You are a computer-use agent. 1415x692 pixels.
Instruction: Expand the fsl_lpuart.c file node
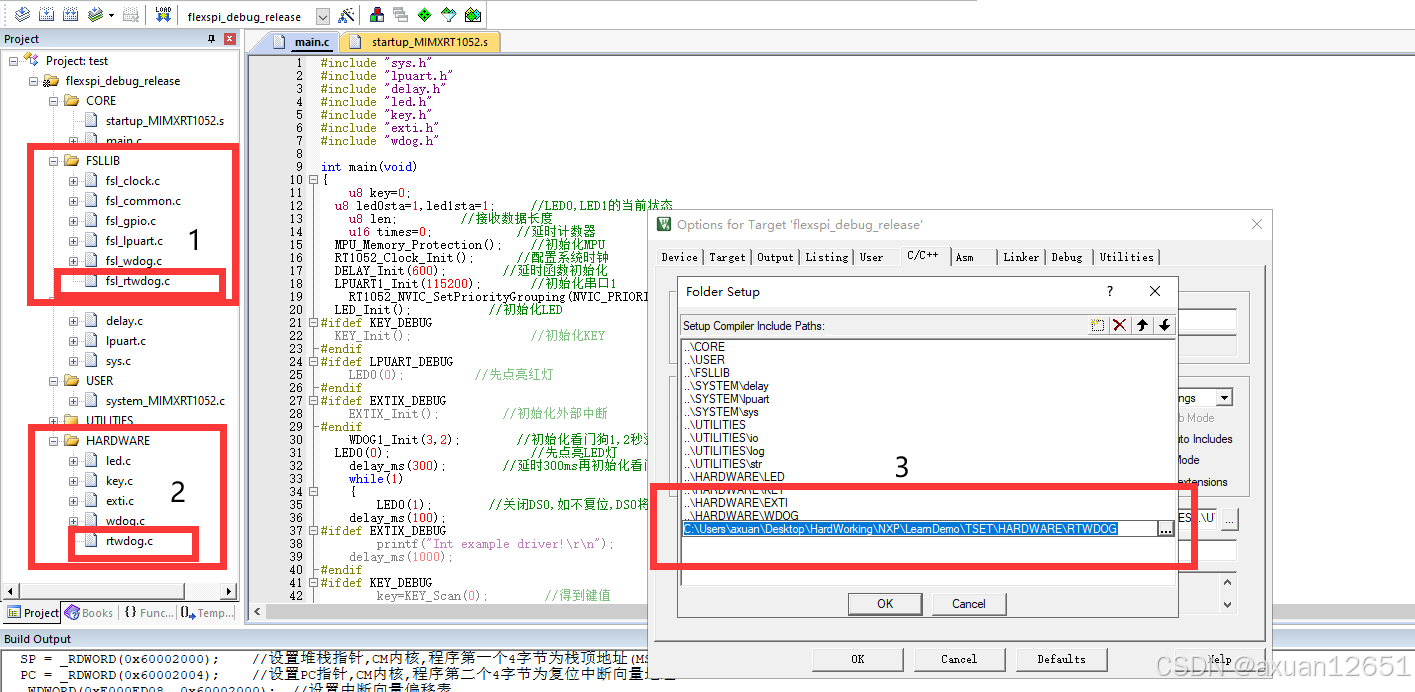74,241
